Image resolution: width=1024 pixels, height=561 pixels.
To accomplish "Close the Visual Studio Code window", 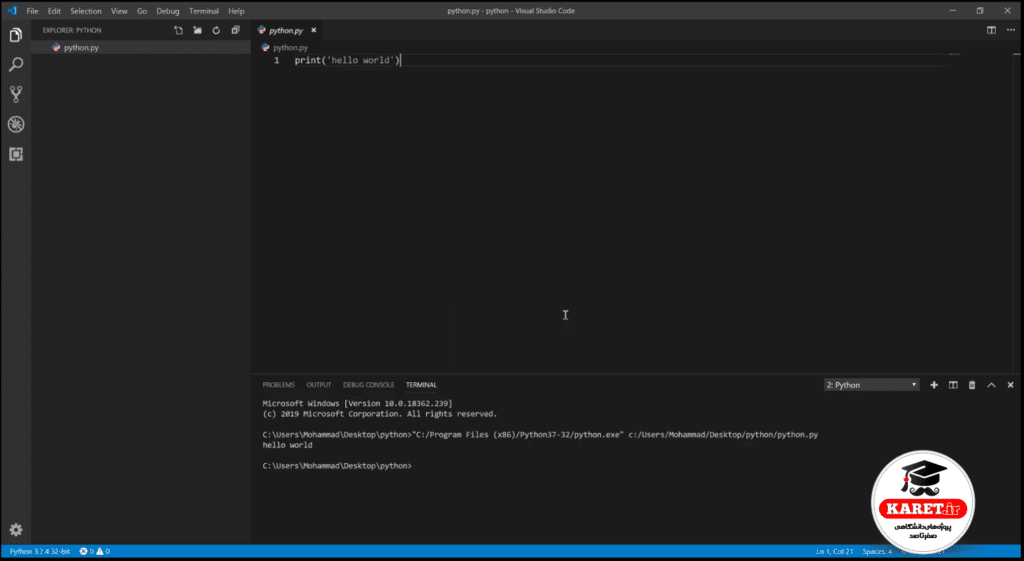I will [1008, 10].
